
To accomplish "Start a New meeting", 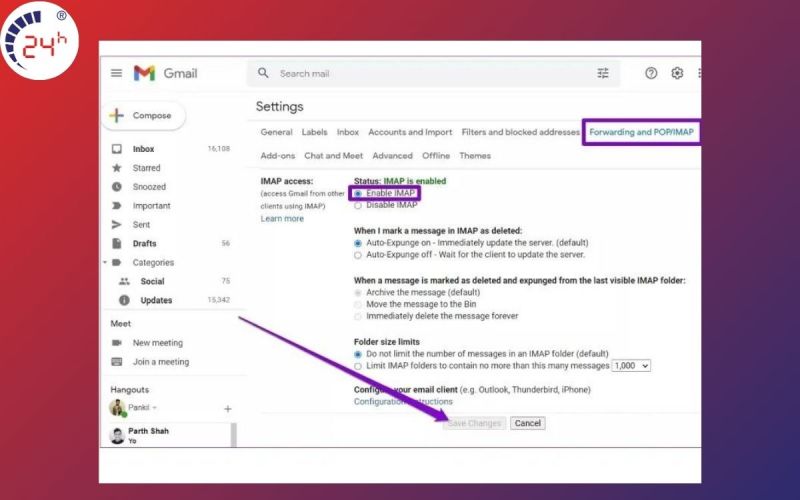I will tap(158, 343).
